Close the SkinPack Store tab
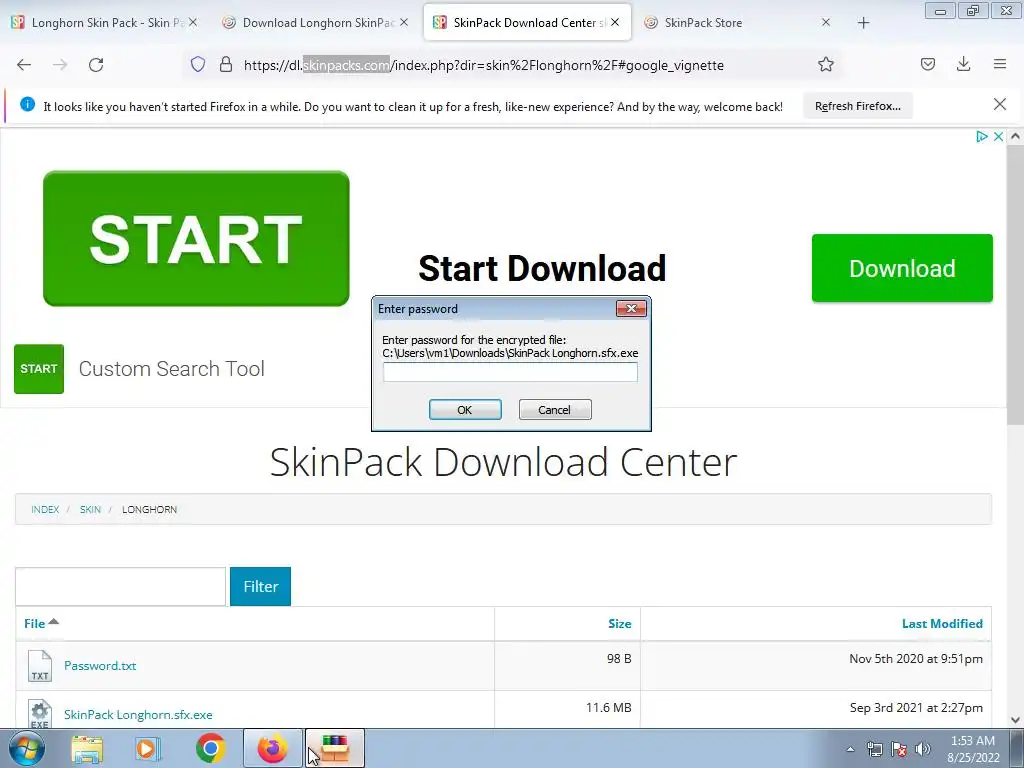This screenshot has width=1024, height=768. 825,22
